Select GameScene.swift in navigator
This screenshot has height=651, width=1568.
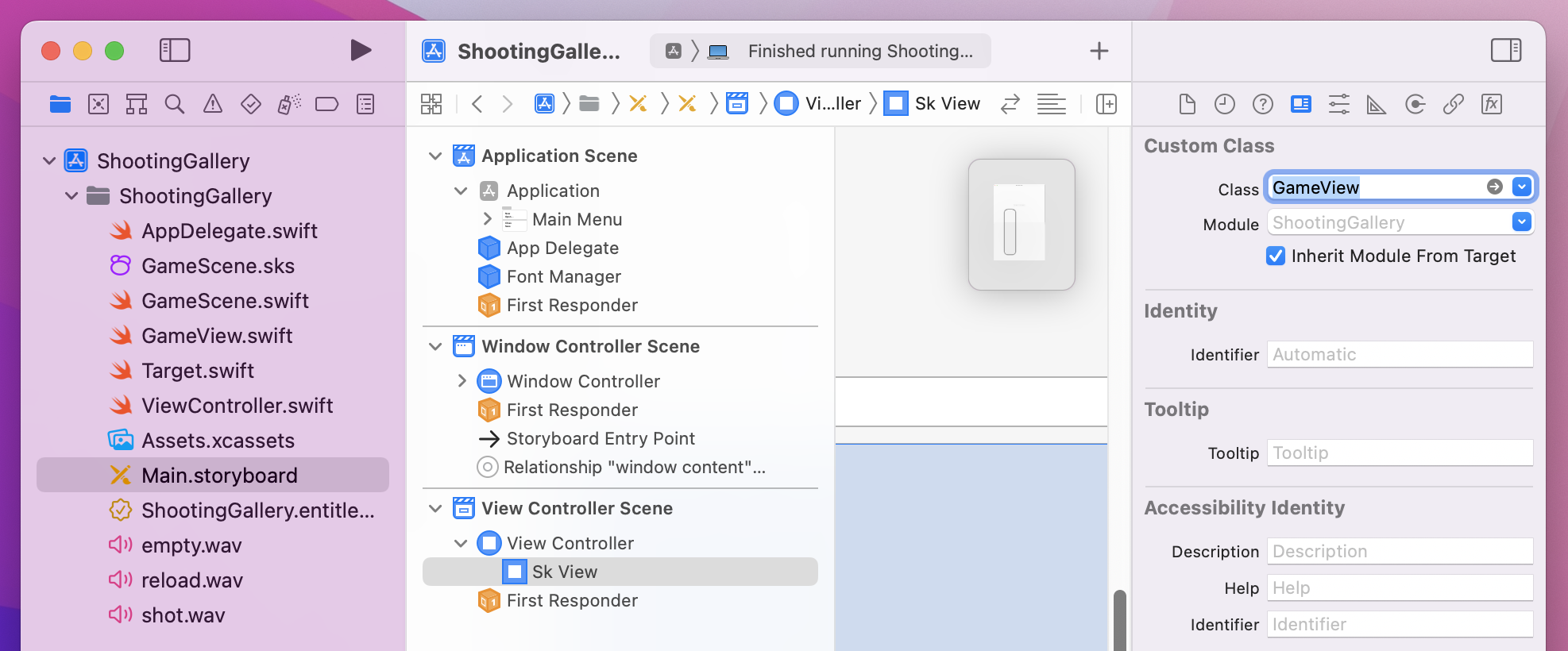[210, 301]
